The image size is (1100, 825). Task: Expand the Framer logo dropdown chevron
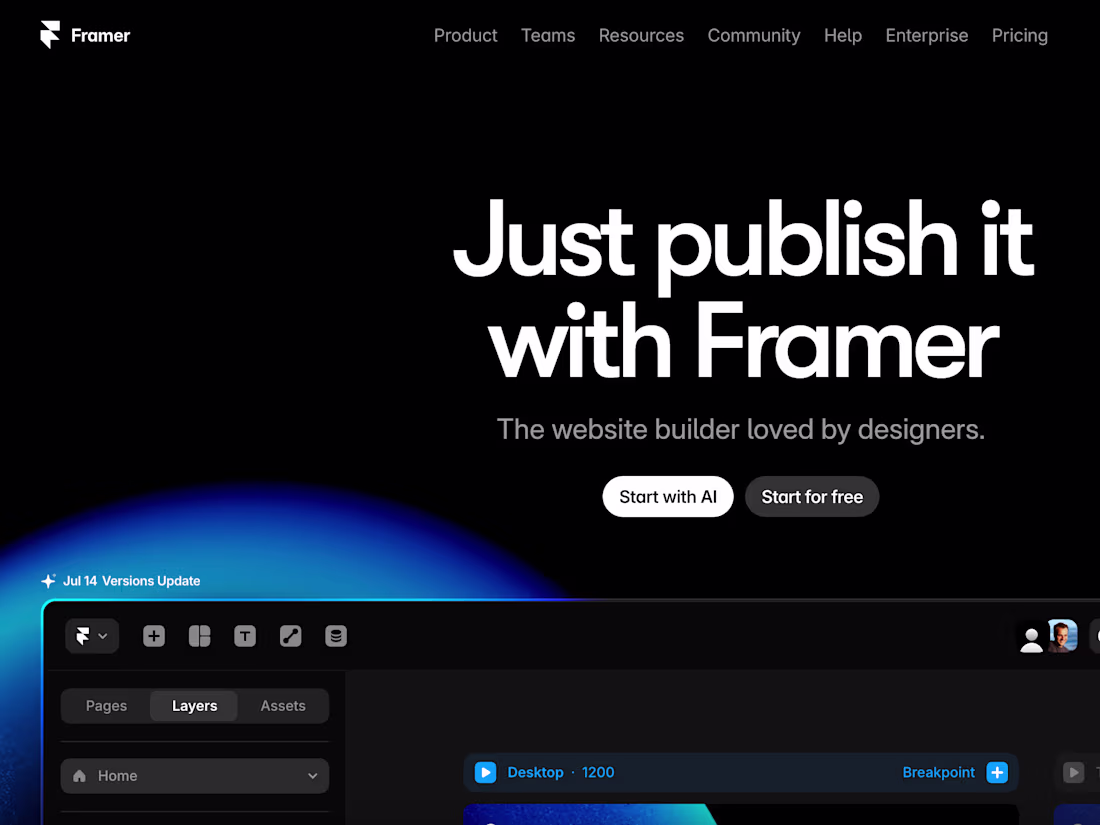point(102,636)
